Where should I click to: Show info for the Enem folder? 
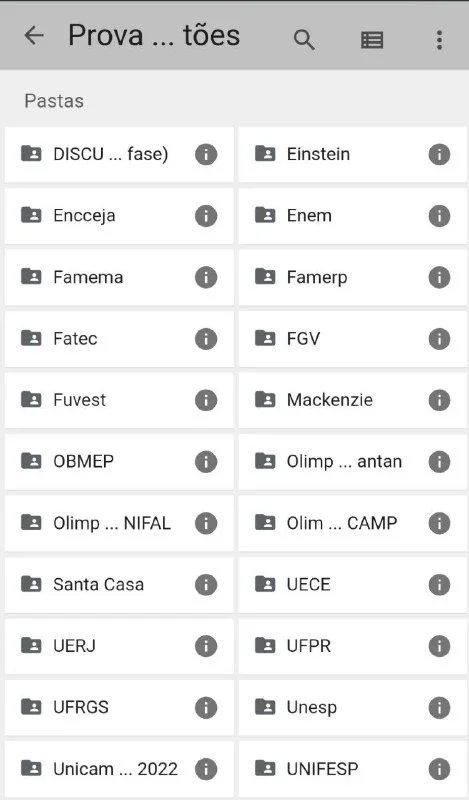(439, 216)
